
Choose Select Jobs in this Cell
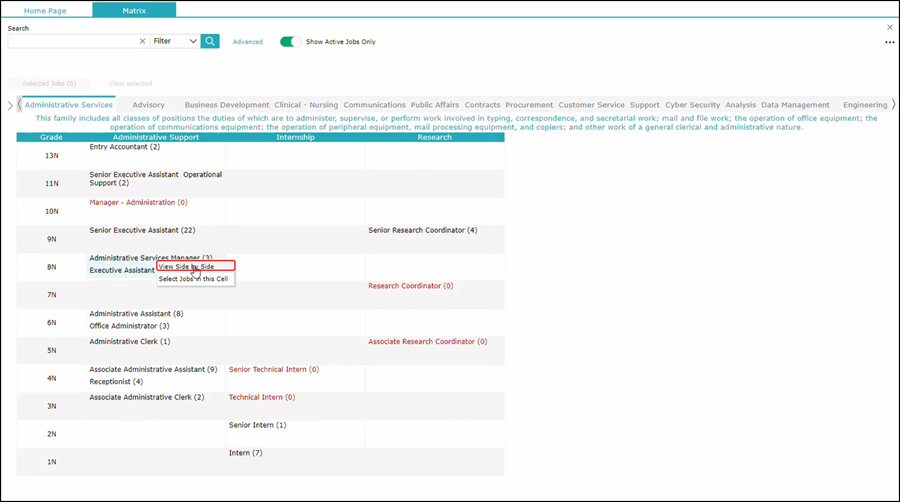(x=195, y=279)
